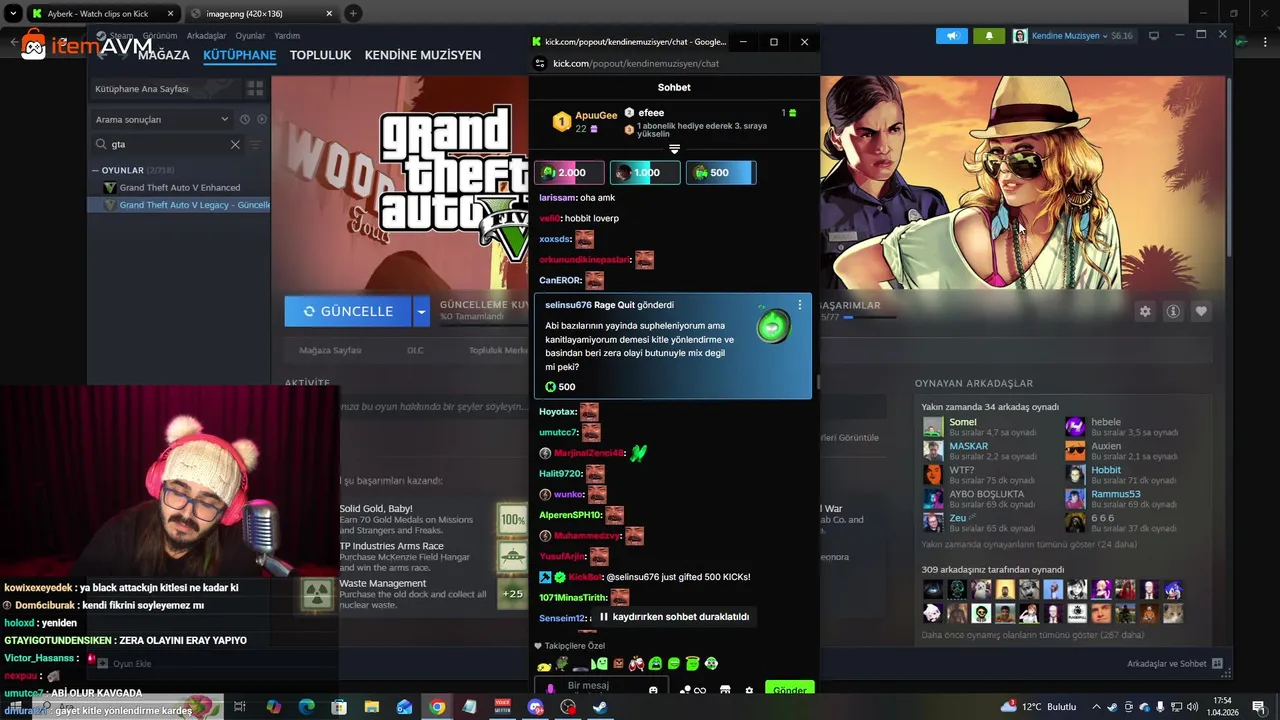Click angry orange face emote
Viewport: 1280px width, 720px height.
click(x=618, y=663)
